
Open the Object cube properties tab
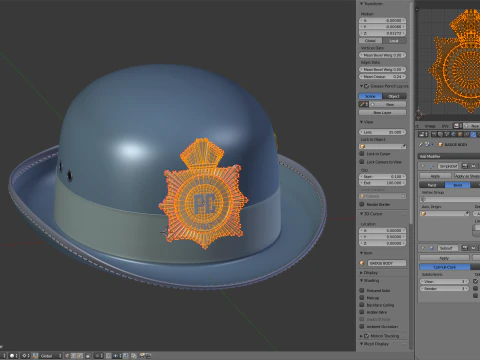coord(460,134)
